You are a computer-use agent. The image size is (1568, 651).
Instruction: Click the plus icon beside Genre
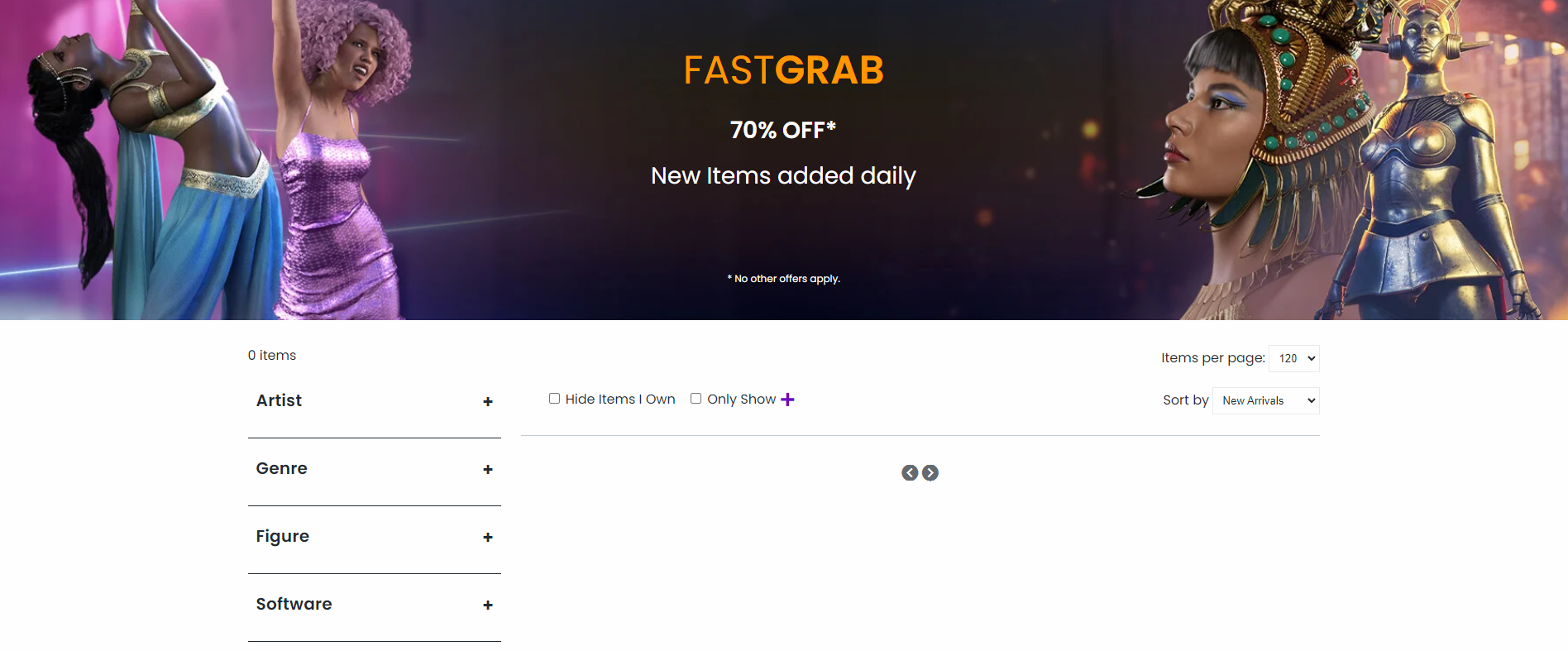tap(488, 470)
